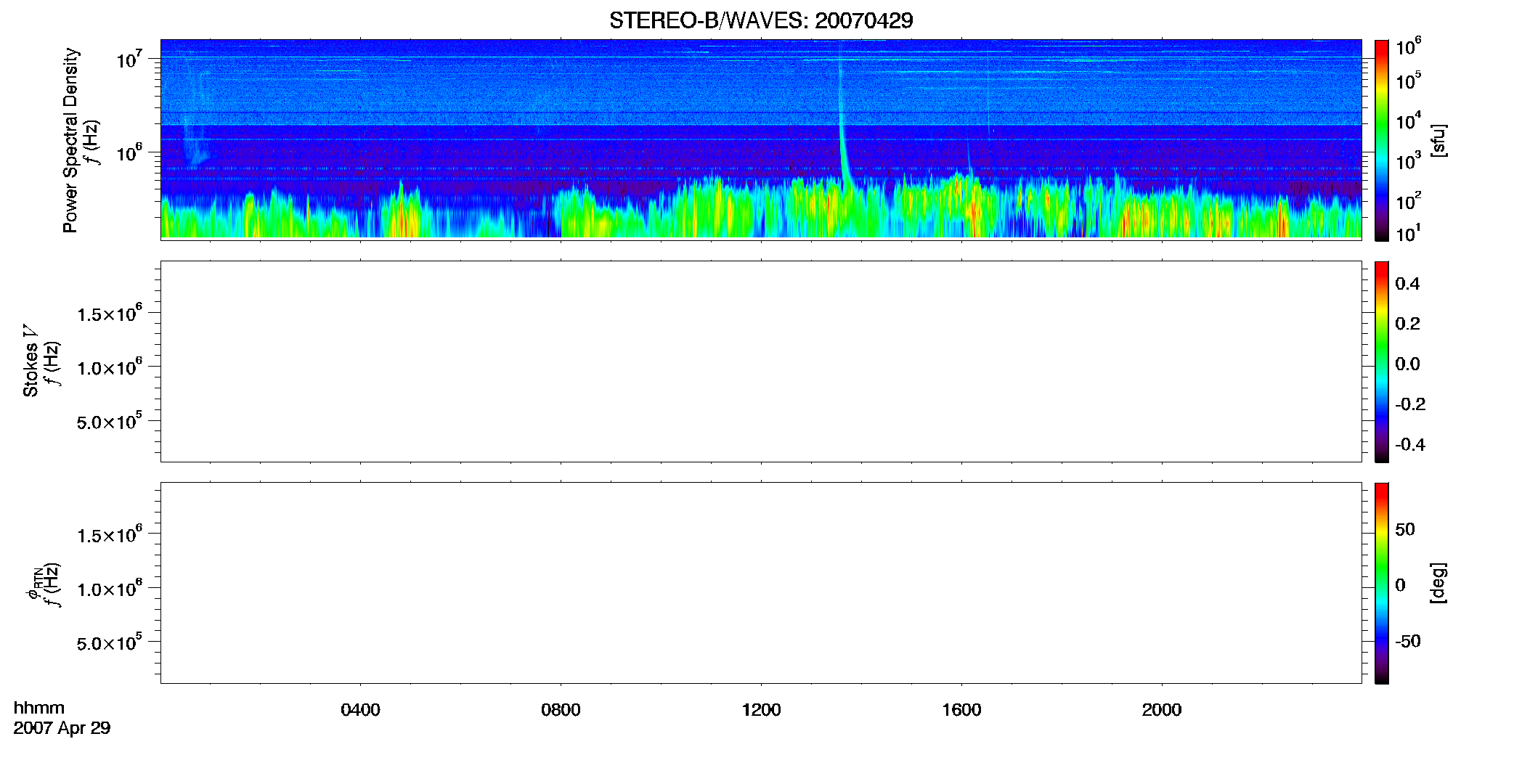Click the date label 2007 Apr 29
1522x784 pixels.
point(62,728)
